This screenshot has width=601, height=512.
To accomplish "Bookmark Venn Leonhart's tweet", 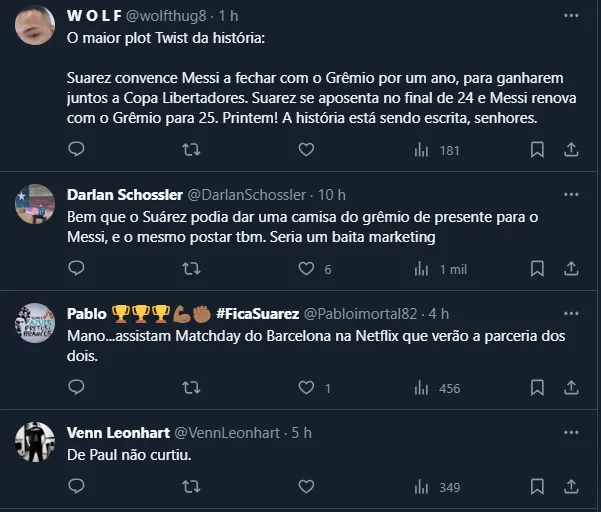I will point(537,488).
